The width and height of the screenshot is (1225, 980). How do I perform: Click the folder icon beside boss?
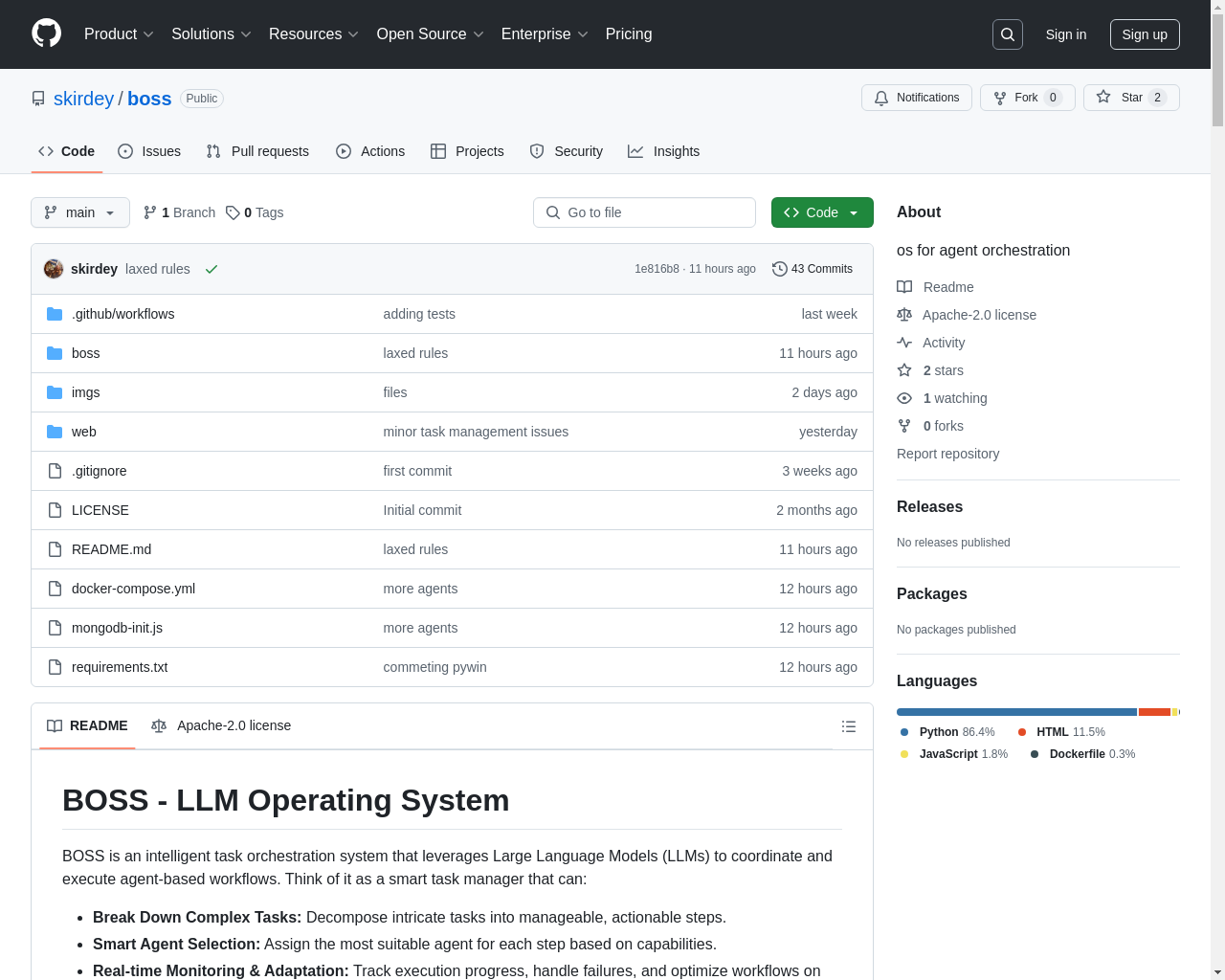55,353
